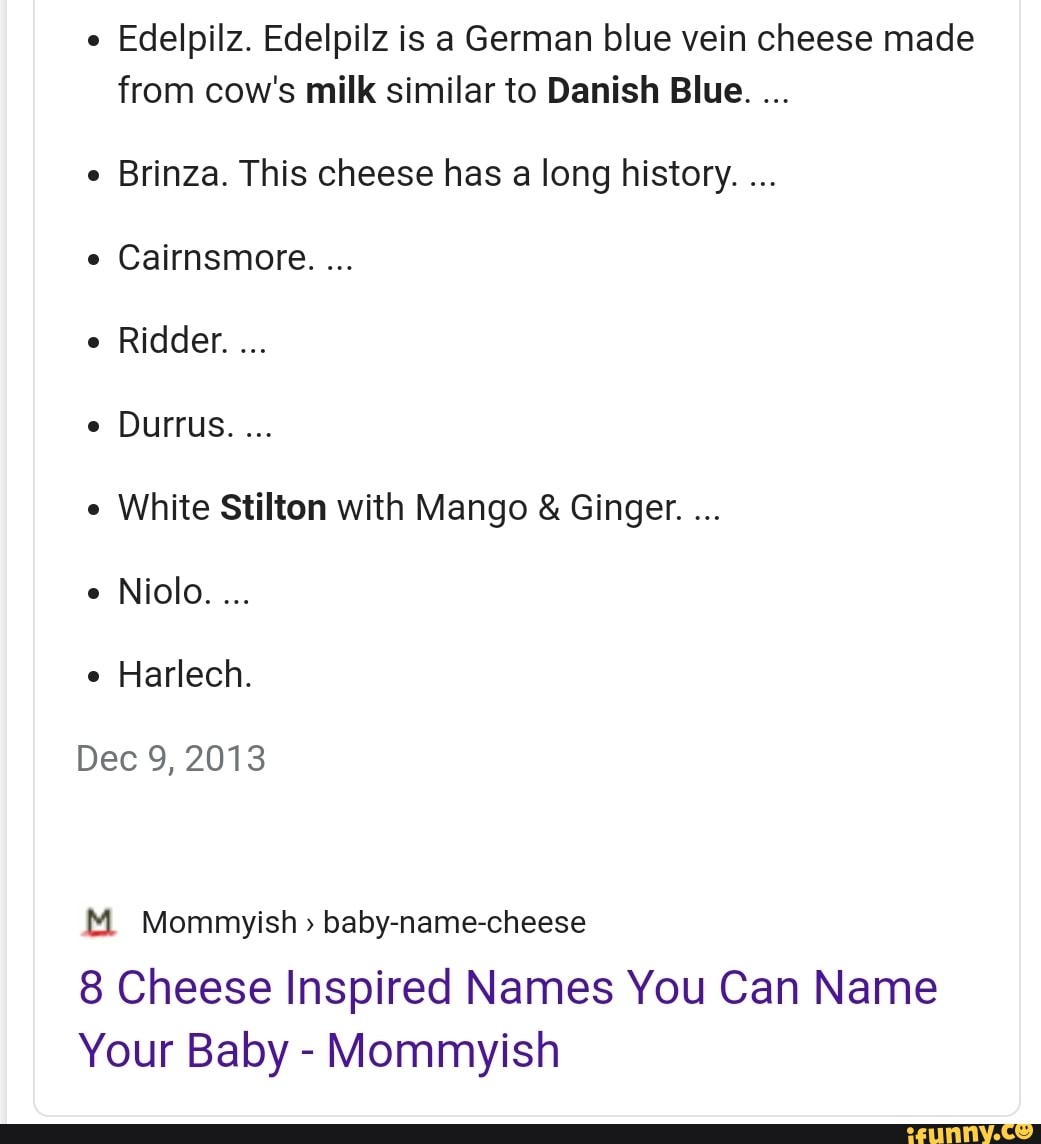Select the Ridder list item
The width and height of the screenshot is (1041, 1144).
point(172,341)
